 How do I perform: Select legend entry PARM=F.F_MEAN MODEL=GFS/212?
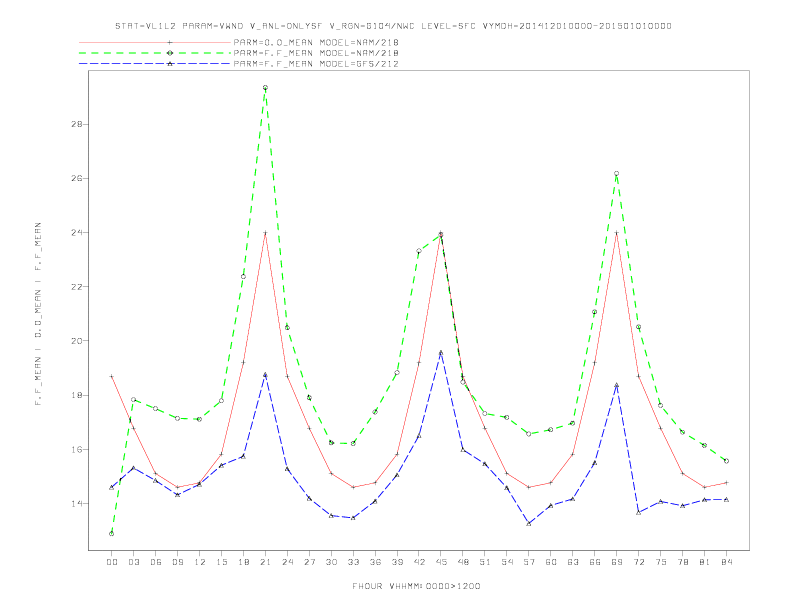(x=316, y=64)
